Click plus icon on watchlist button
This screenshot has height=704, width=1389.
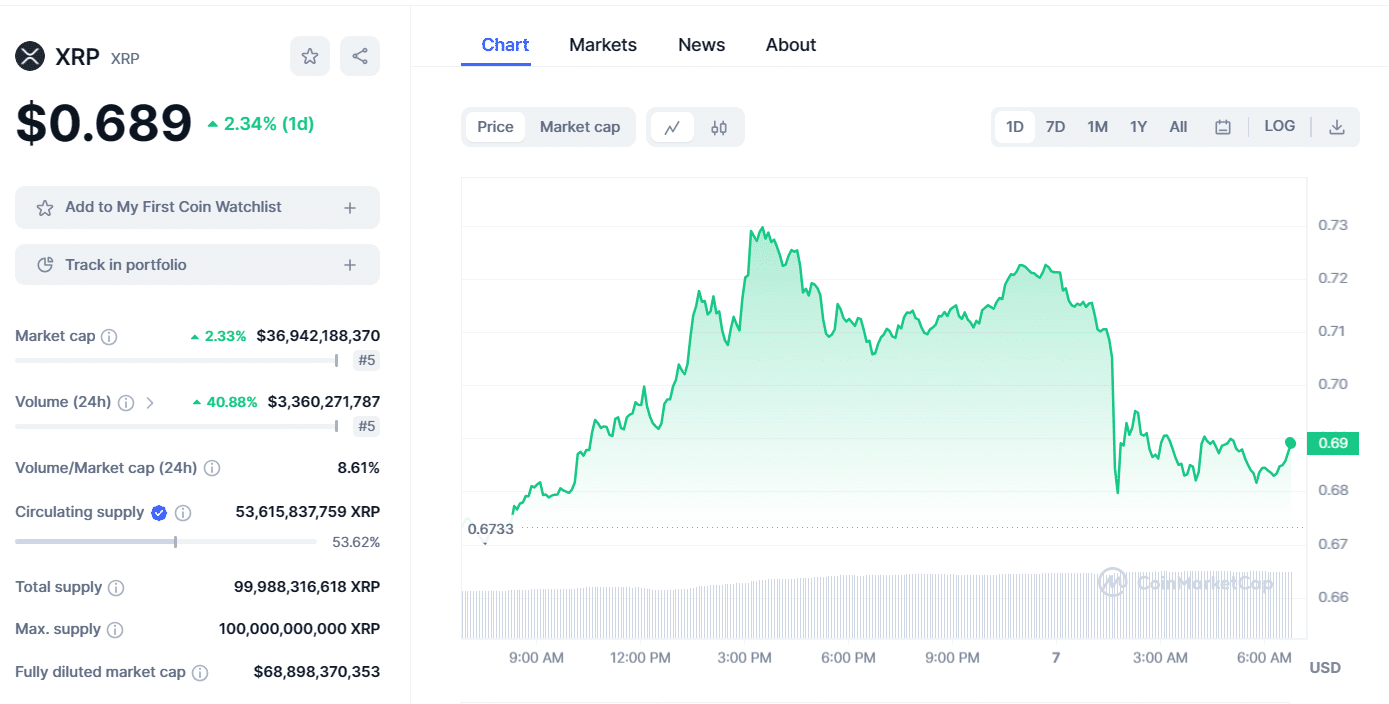350,208
